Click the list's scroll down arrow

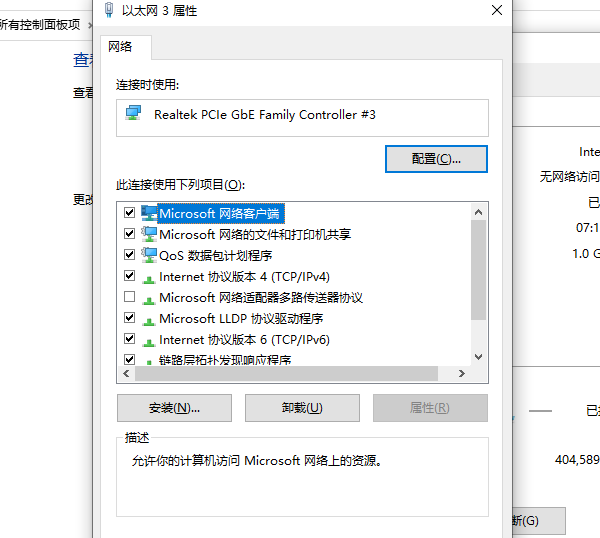click(x=478, y=357)
